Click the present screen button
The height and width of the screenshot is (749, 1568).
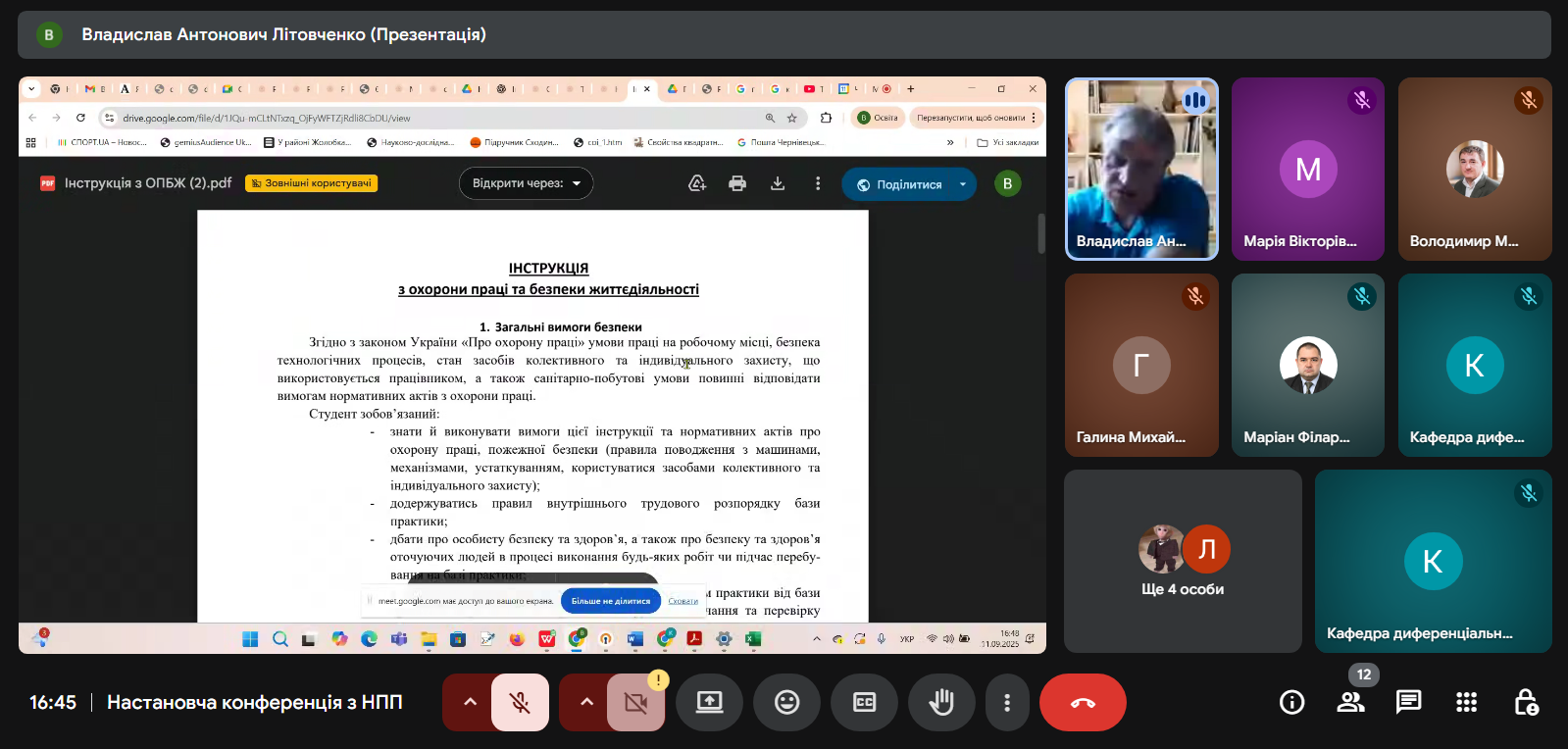(x=709, y=702)
